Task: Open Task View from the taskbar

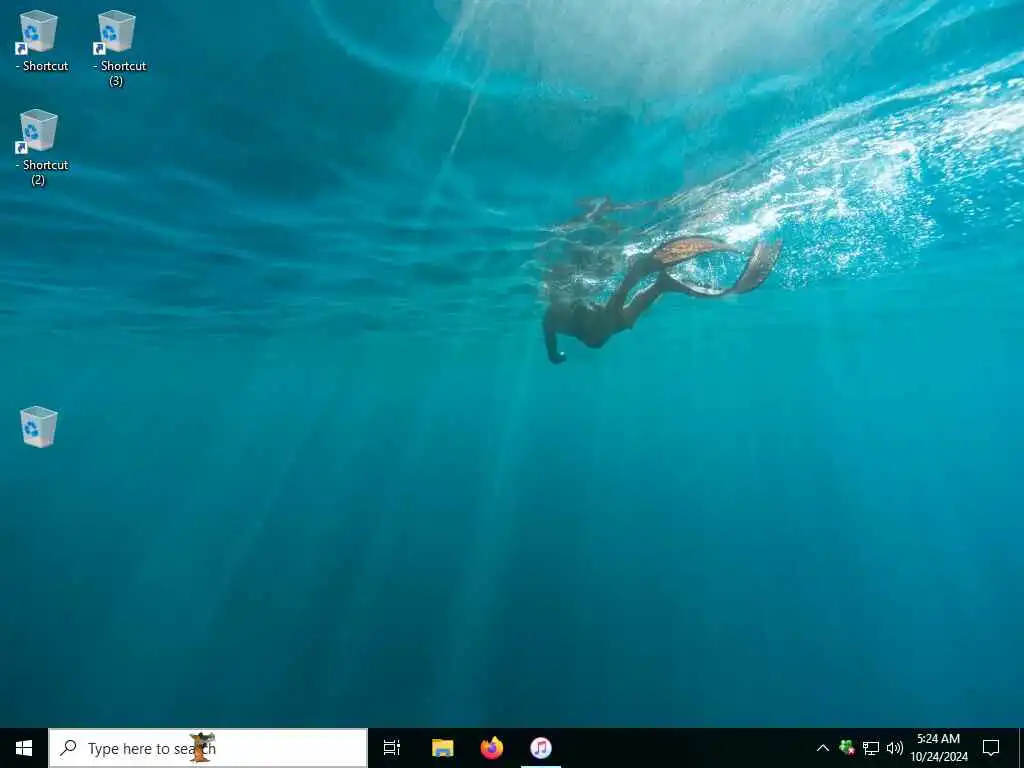Action: click(x=392, y=748)
